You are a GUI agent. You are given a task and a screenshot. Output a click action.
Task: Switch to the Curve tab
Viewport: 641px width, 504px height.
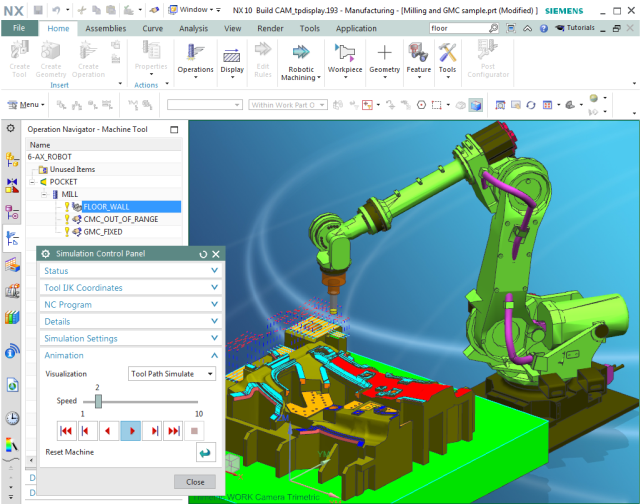[x=152, y=29]
